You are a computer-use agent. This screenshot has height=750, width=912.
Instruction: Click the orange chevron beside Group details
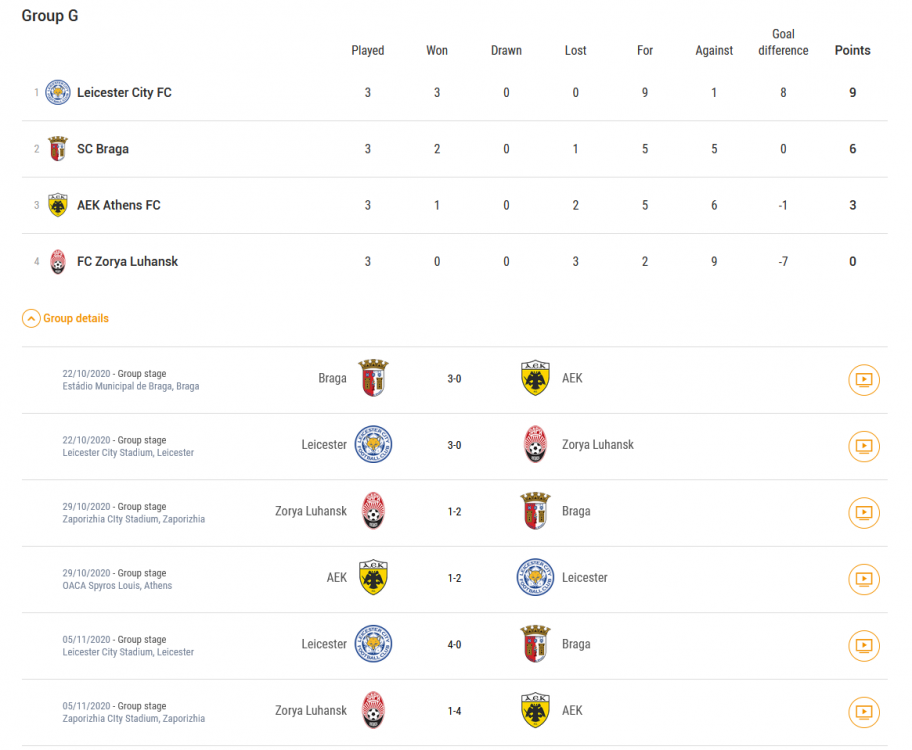[31, 318]
